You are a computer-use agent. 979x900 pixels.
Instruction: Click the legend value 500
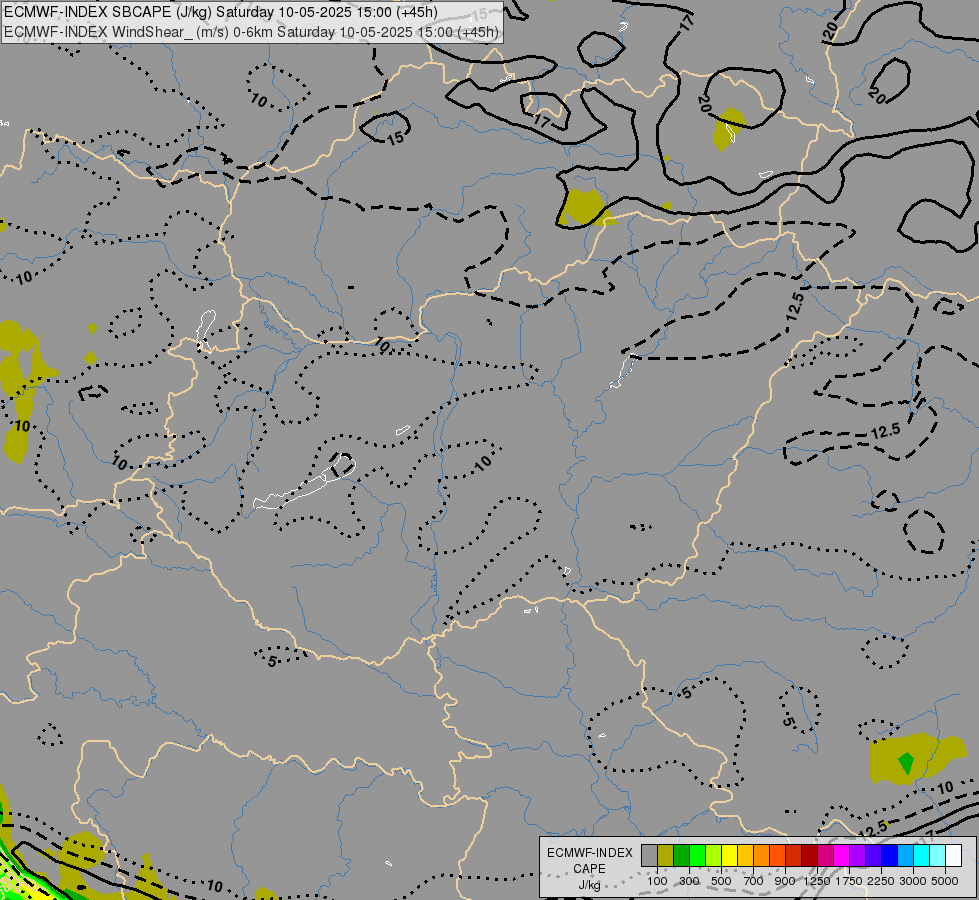coord(721,881)
